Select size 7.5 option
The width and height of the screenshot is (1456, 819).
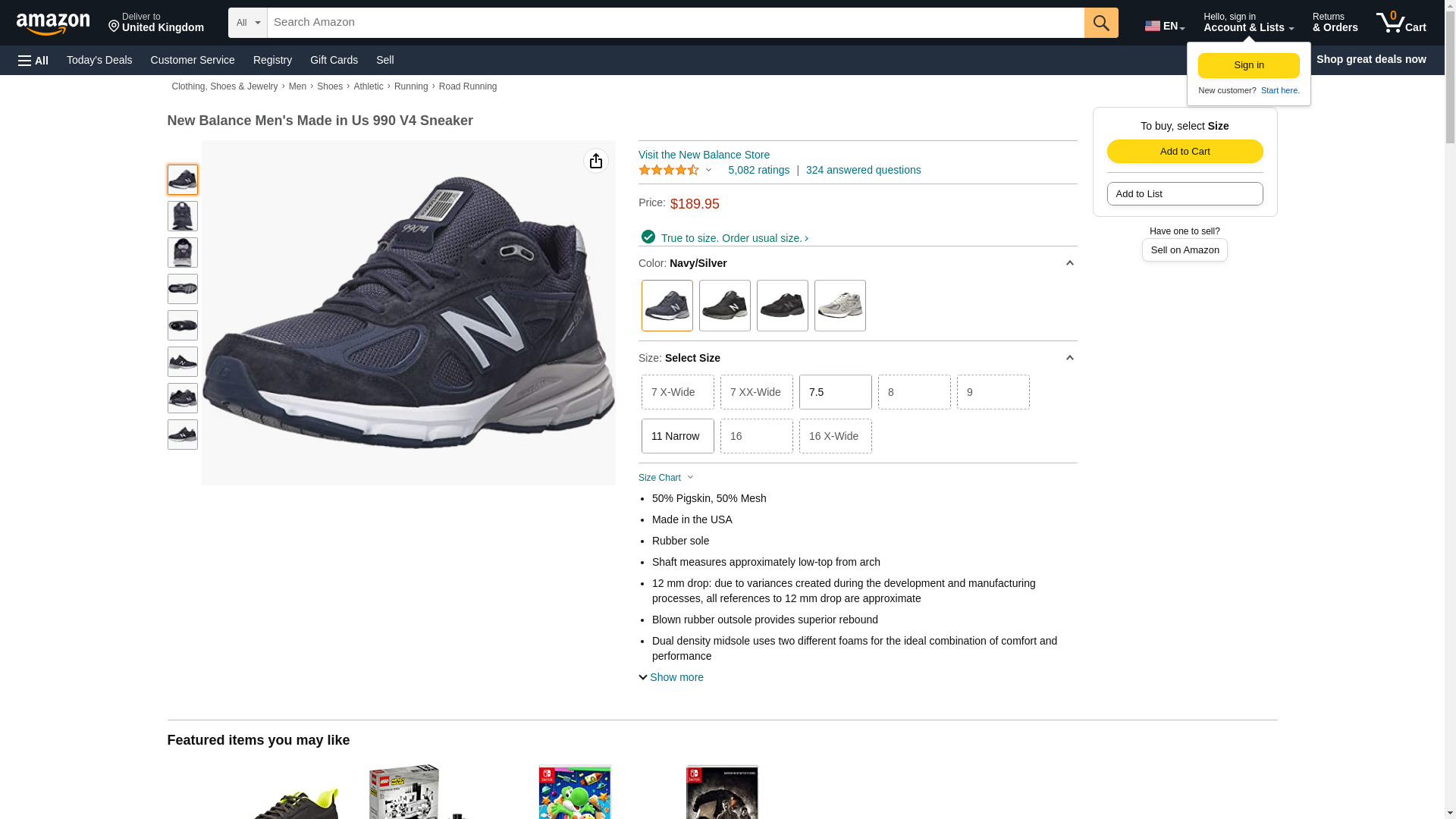[835, 392]
